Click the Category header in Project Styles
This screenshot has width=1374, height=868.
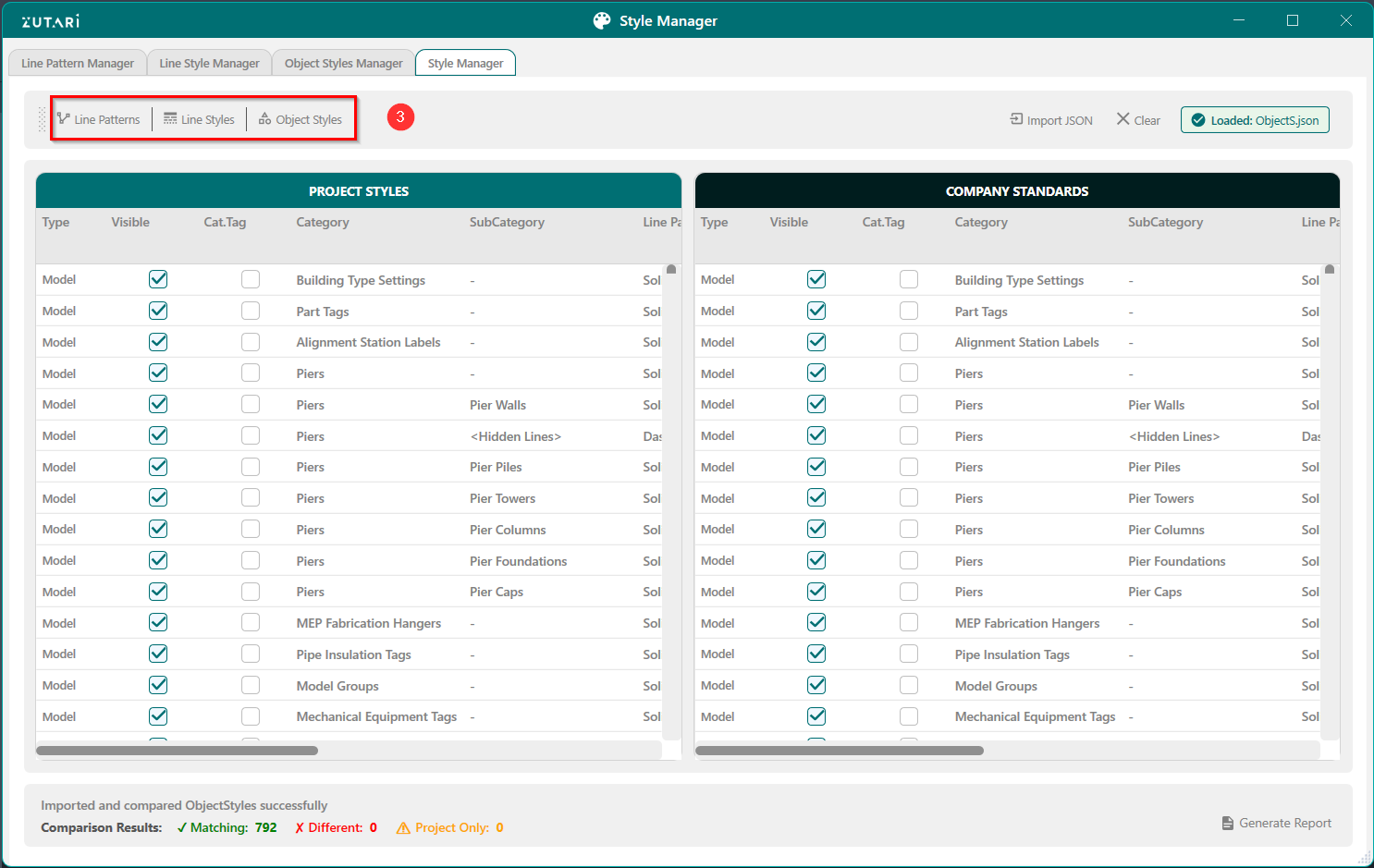pyautogui.click(x=323, y=222)
